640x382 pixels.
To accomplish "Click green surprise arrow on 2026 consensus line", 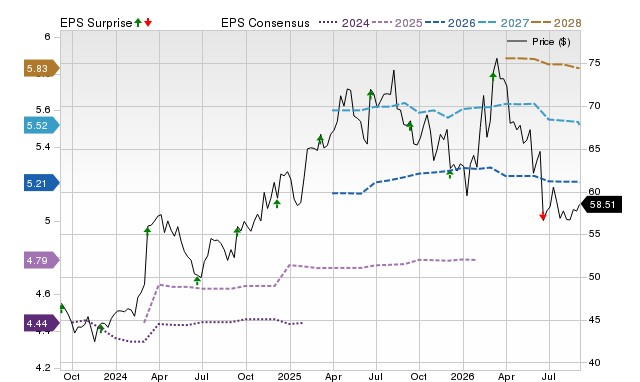I will pyautogui.click(x=450, y=174).
